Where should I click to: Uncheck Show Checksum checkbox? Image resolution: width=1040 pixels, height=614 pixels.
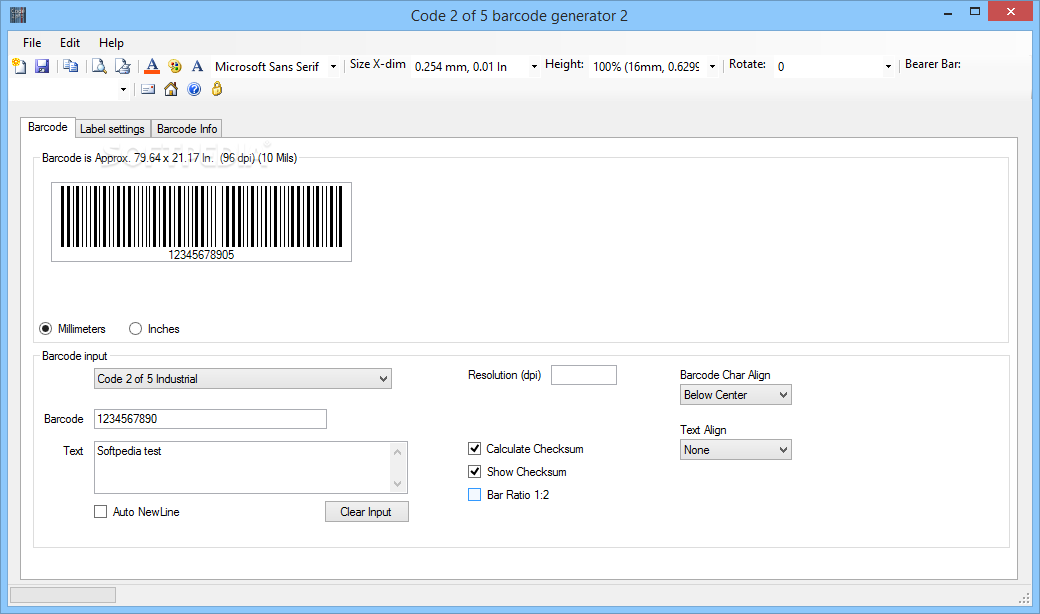(x=474, y=471)
